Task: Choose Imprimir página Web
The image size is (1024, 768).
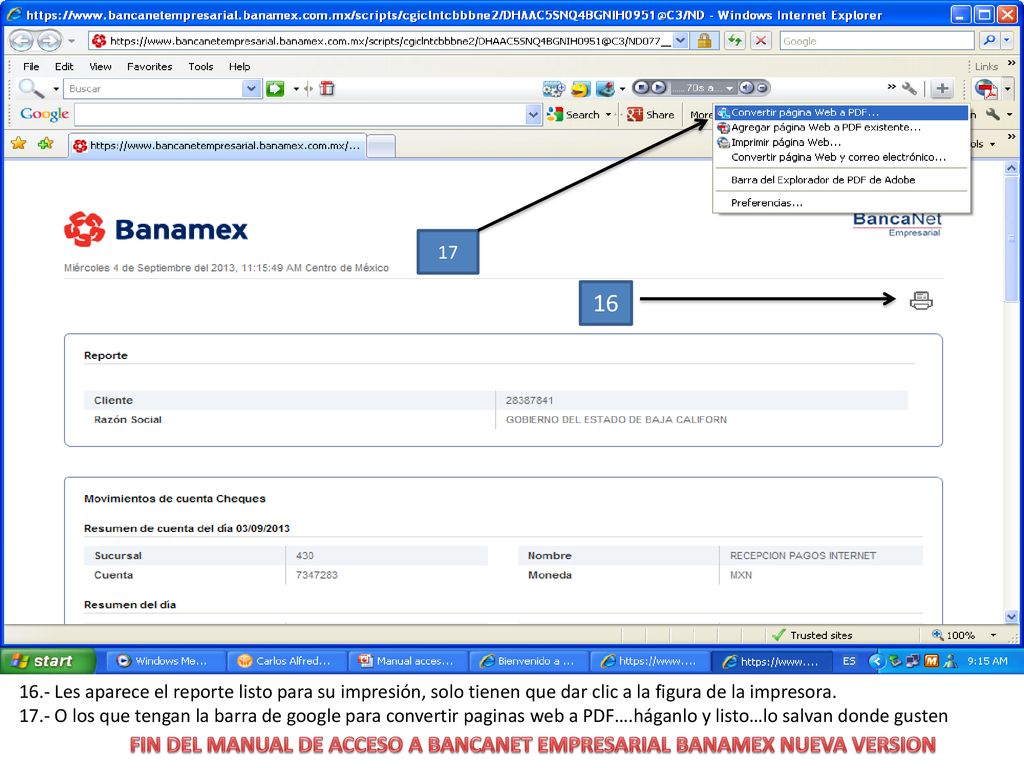Action: [841, 142]
